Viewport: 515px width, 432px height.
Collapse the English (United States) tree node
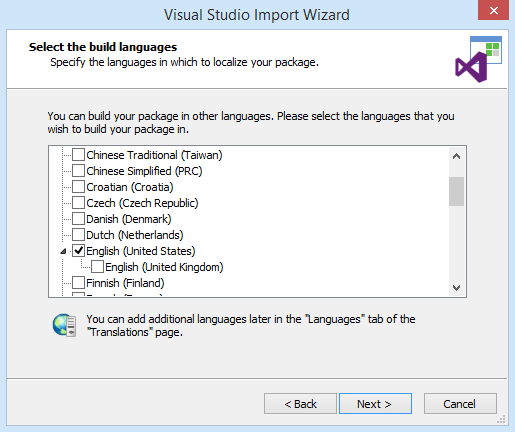[x=63, y=251]
